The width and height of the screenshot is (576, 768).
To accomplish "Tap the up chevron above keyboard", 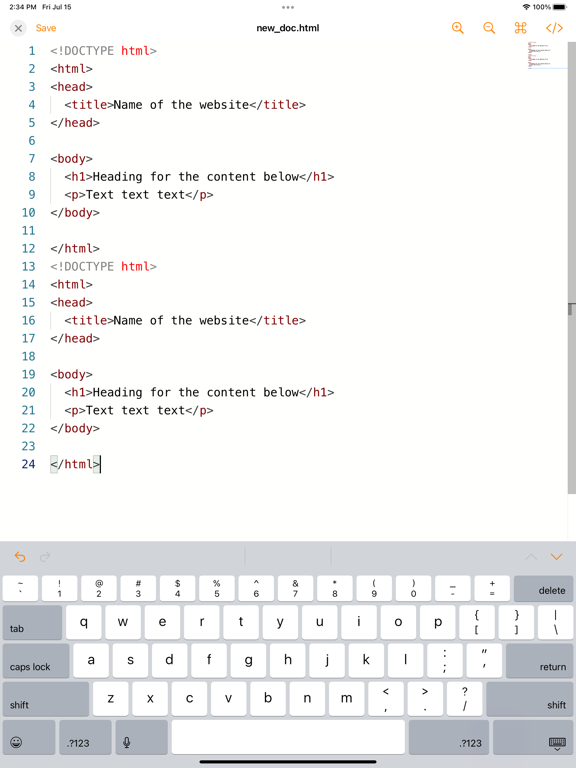I will tap(531, 557).
